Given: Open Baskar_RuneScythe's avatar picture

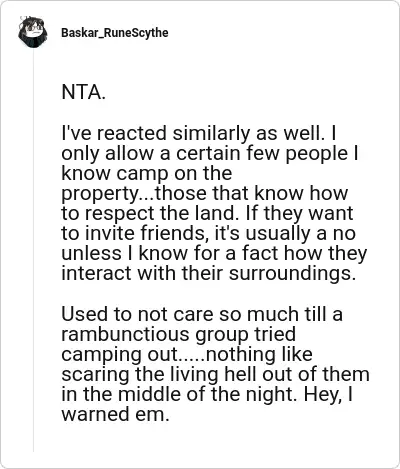Looking at the screenshot, I should pyautogui.click(x=33, y=32).
